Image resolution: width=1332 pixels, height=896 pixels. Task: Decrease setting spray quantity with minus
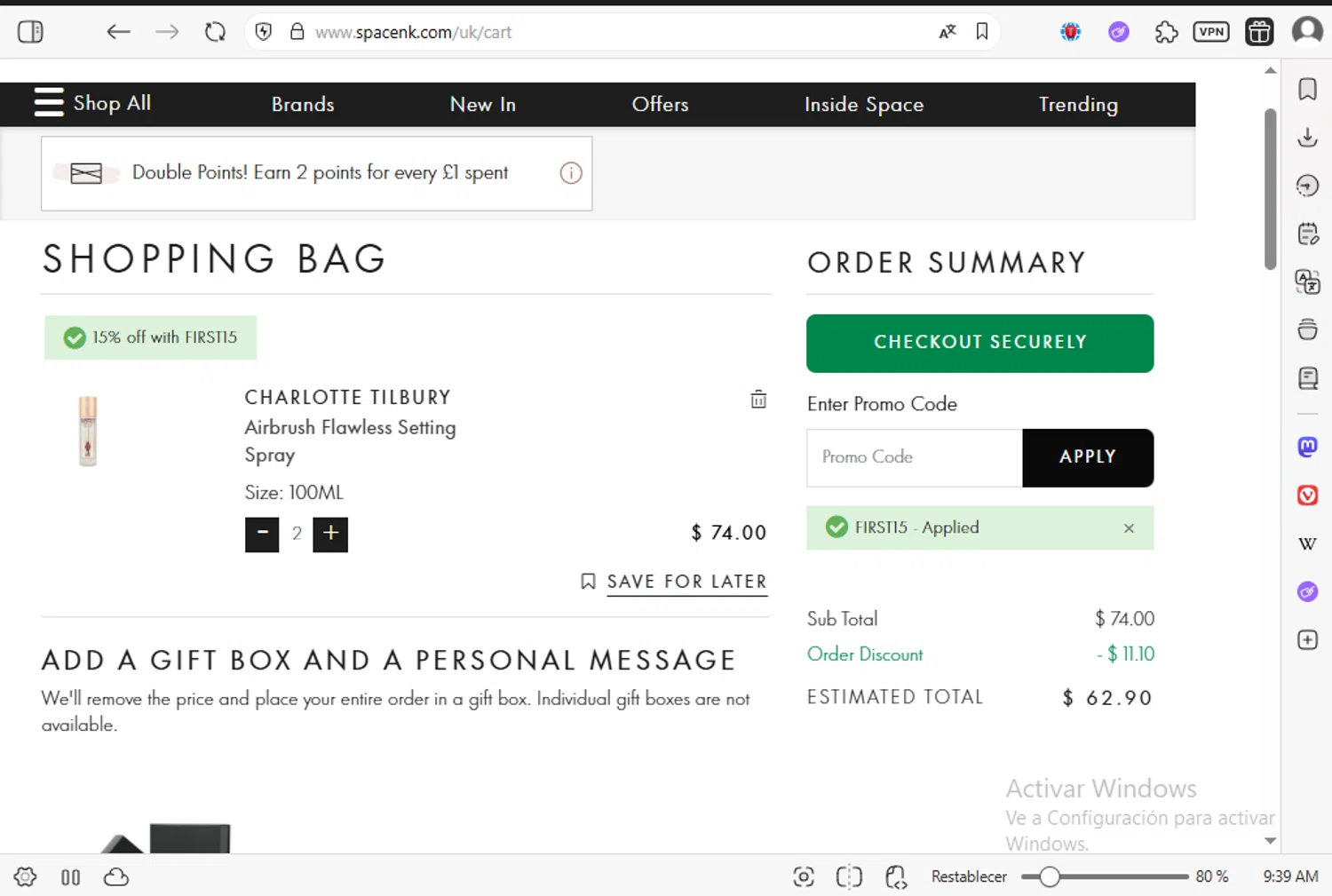pos(262,534)
